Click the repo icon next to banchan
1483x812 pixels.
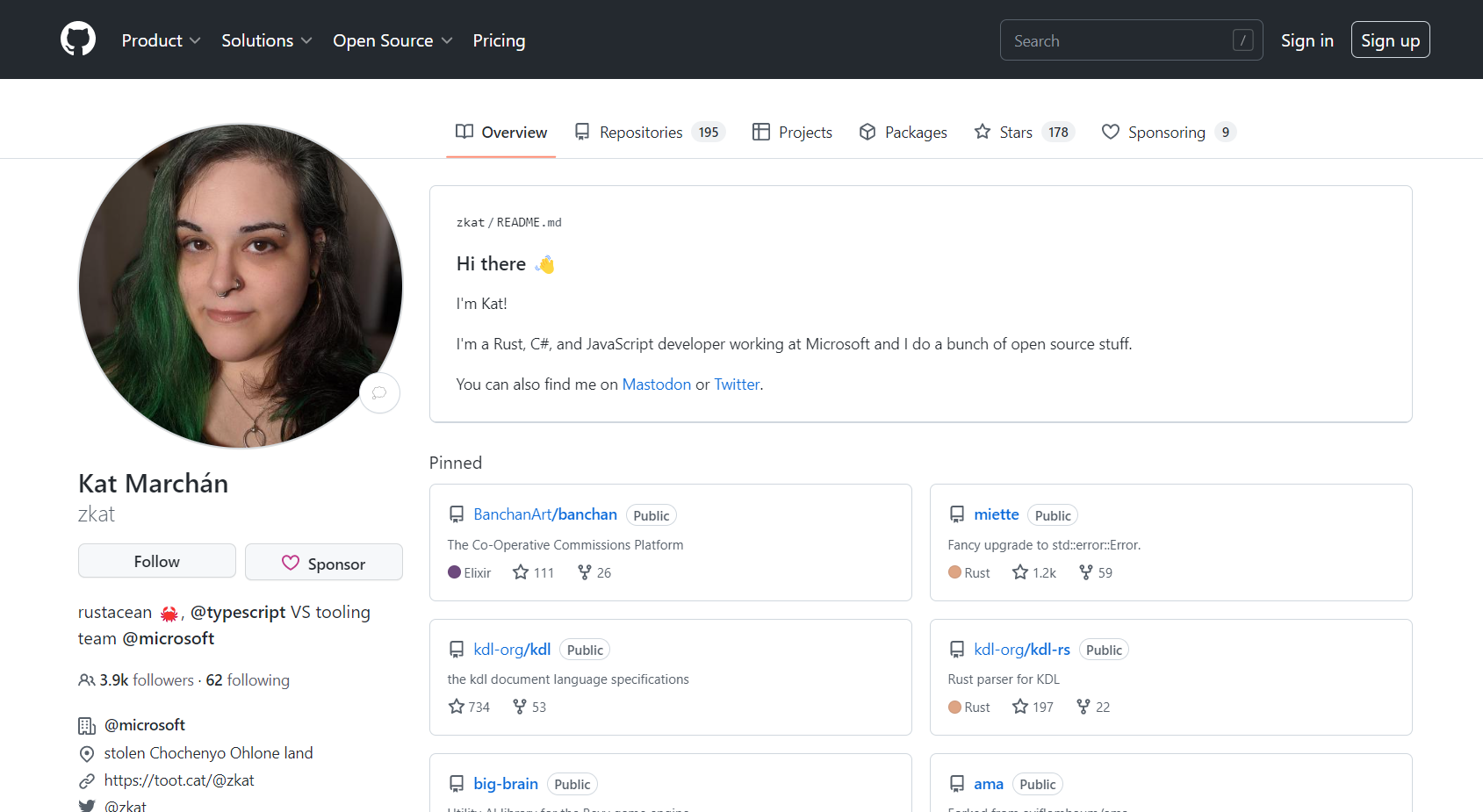[x=457, y=514]
